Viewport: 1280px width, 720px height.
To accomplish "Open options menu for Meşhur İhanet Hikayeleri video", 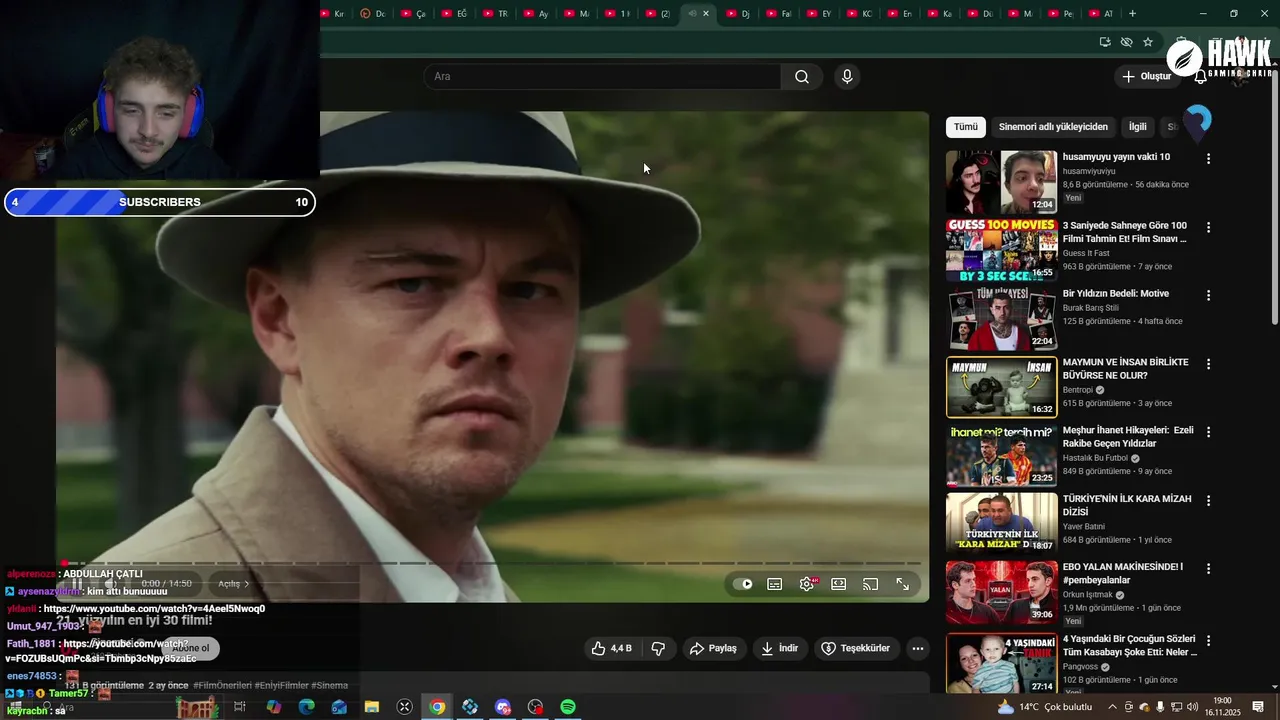I will tap(1208, 432).
